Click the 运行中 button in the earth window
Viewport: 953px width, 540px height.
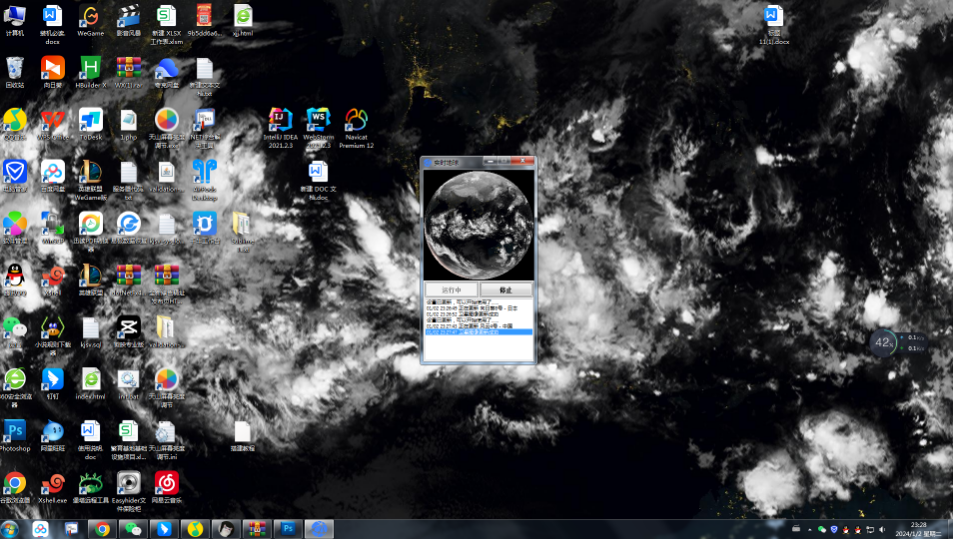451,289
